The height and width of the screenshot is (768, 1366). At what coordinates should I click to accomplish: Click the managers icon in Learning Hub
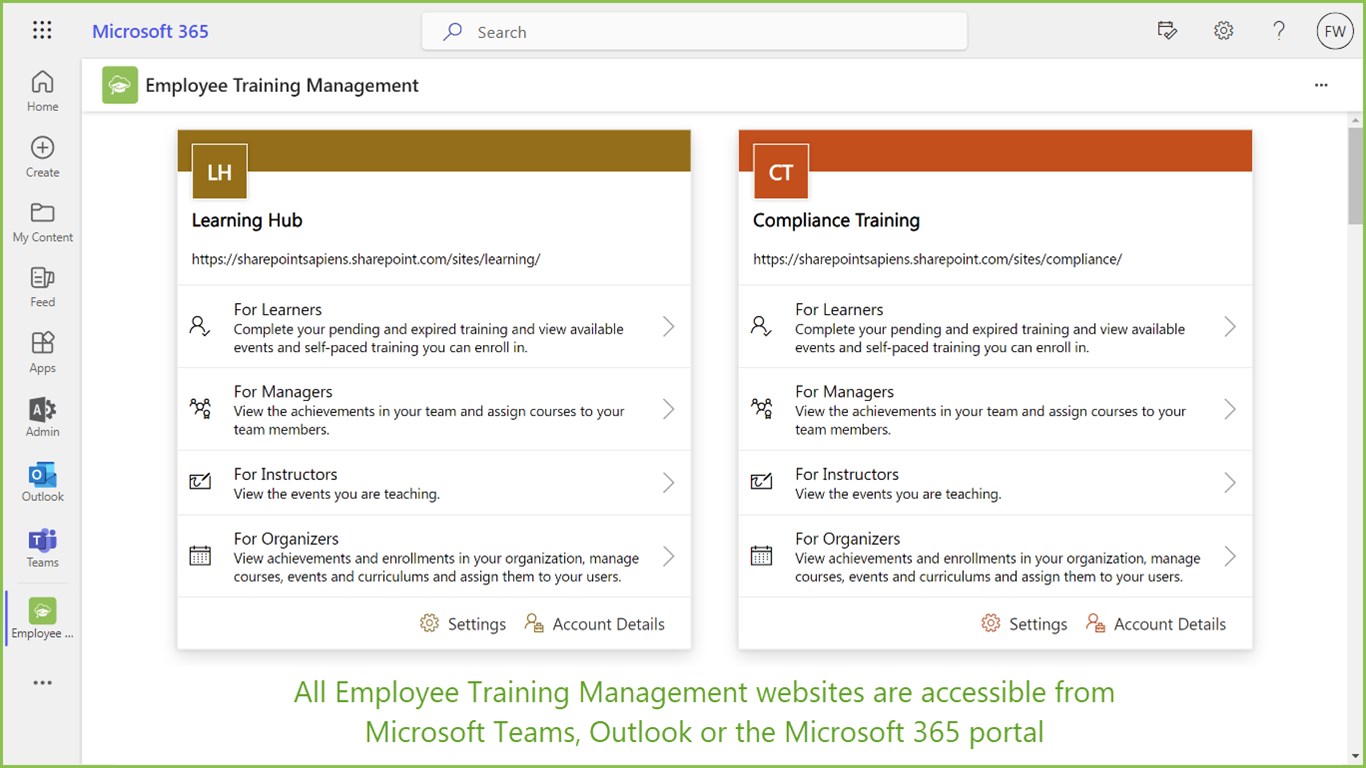[200, 408]
